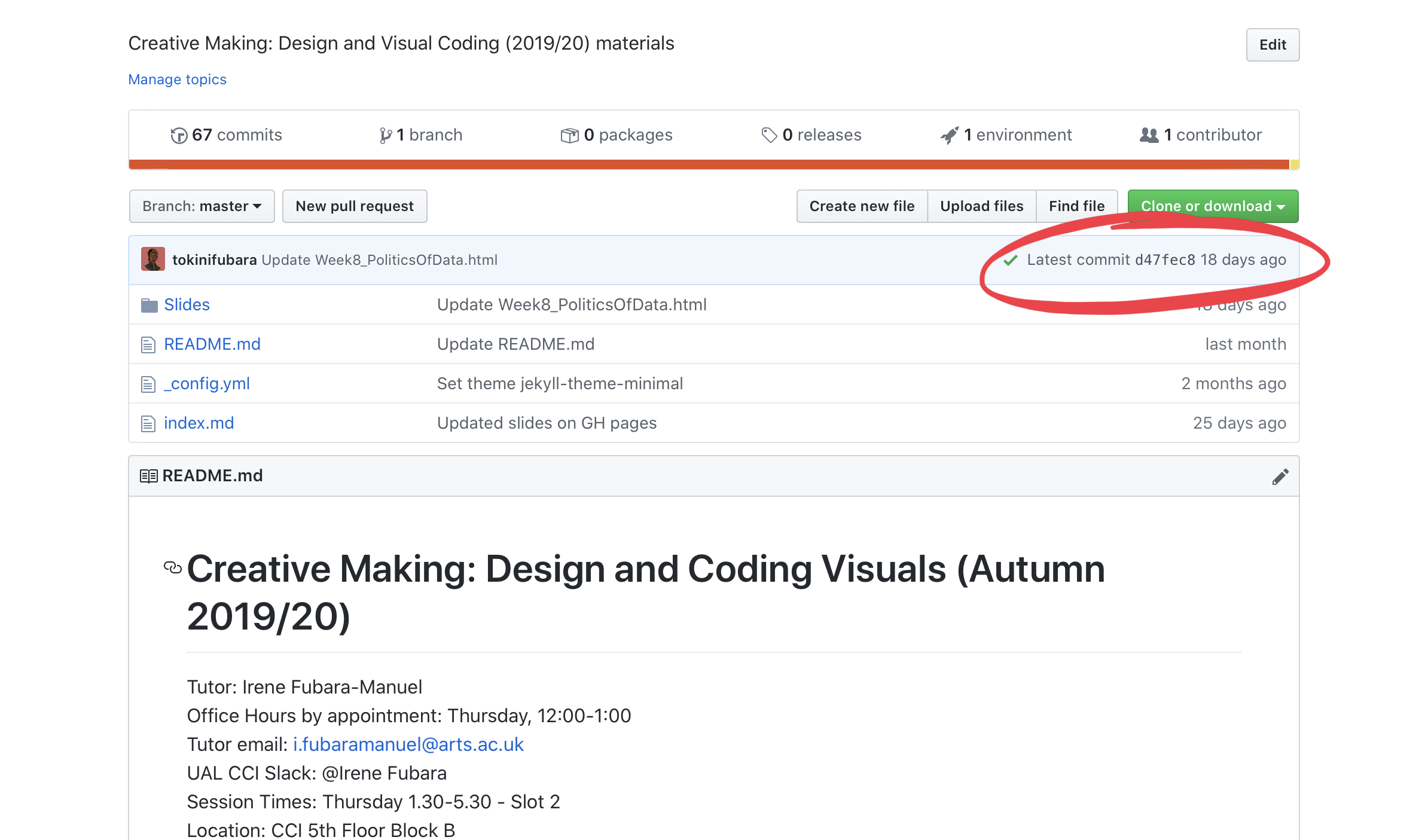The width and height of the screenshot is (1428, 840).
Task: Click the anchor link icon beside the heading
Action: [x=172, y=567]
